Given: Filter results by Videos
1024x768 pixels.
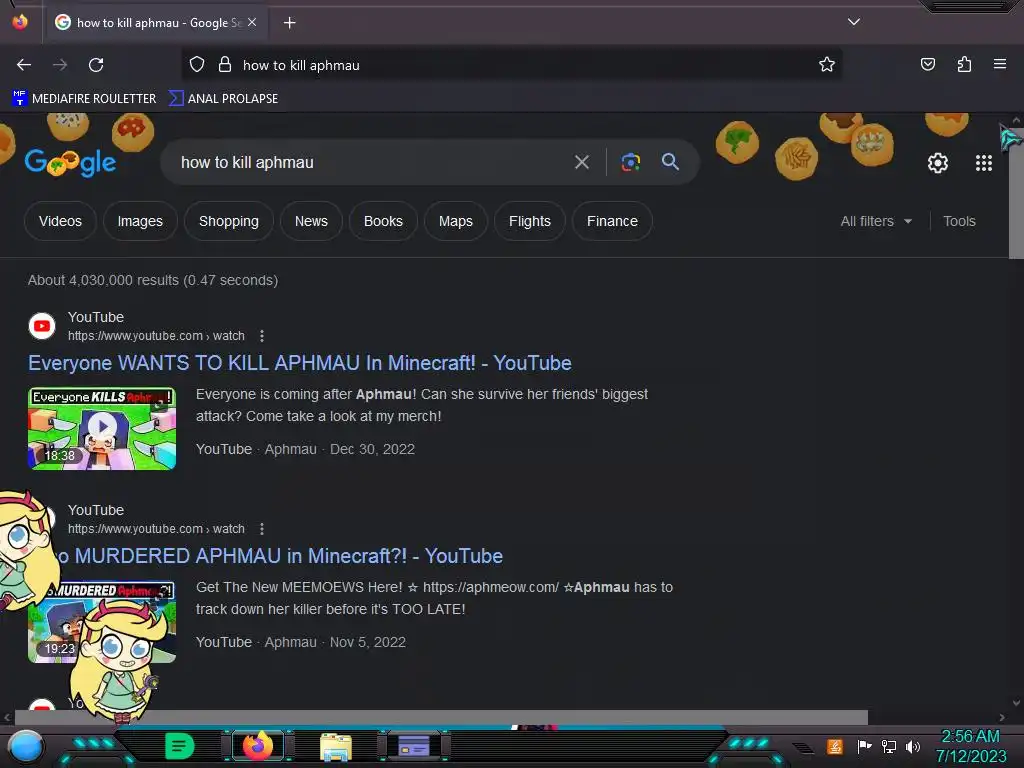Looking at the screenshot, I should (x=60, y=221).
